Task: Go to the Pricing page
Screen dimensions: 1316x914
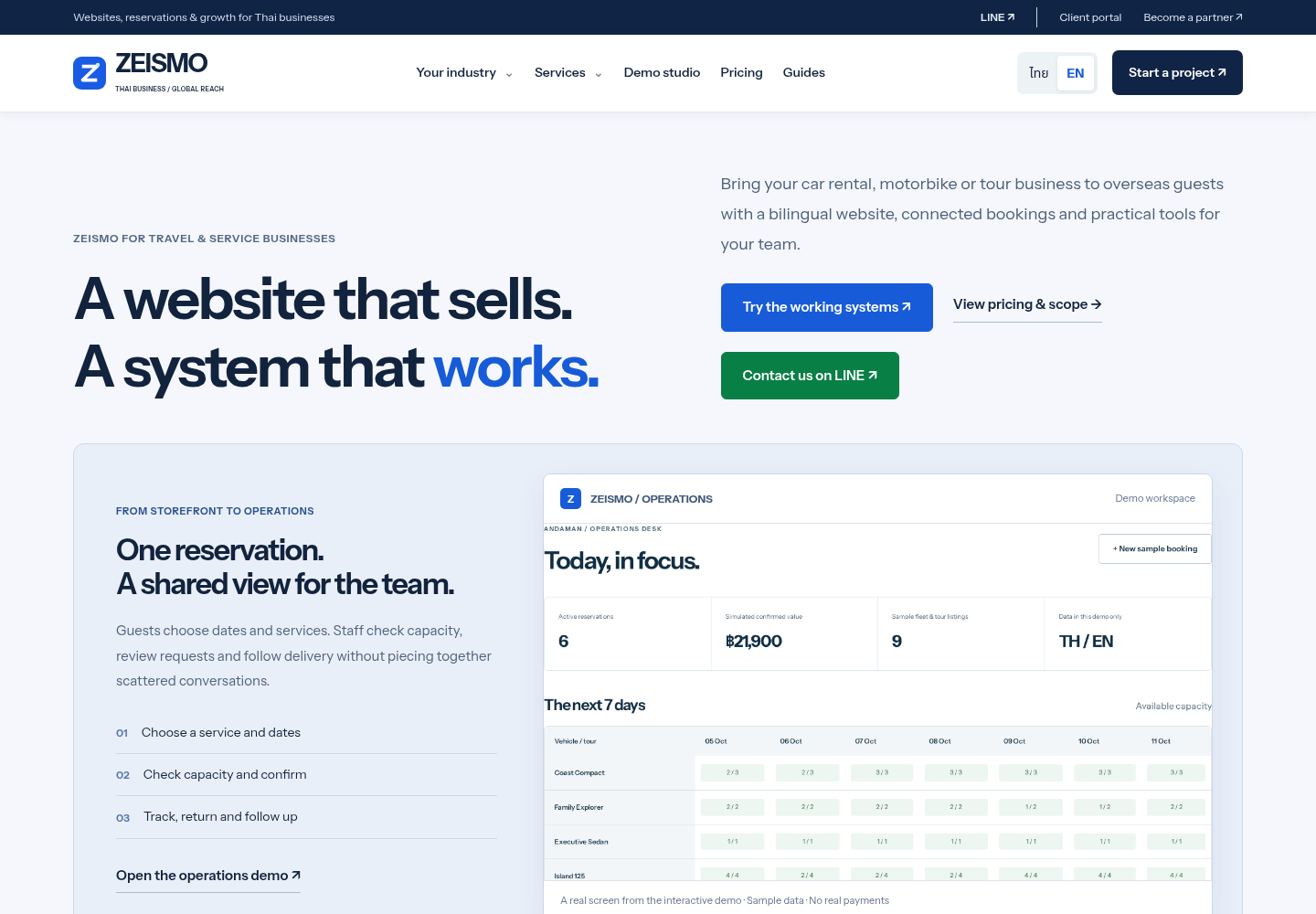Action: click(741, 73)
